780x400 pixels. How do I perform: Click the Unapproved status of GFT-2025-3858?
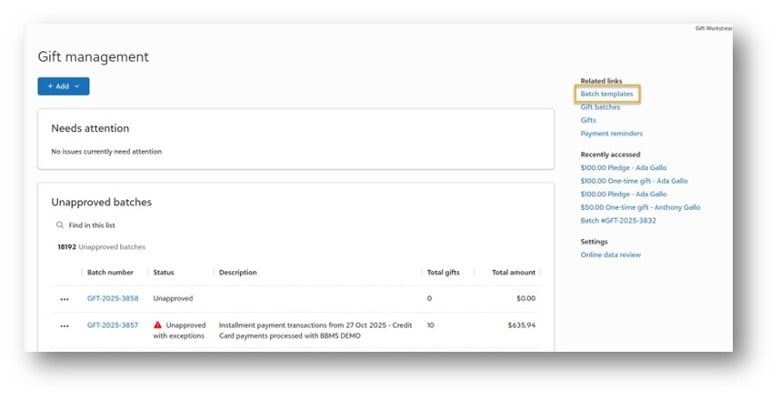click(x=173, y=299)
